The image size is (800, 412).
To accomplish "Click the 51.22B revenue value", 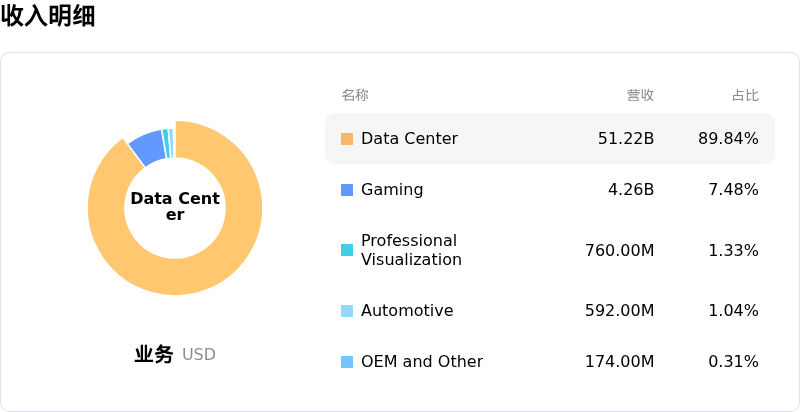I will pos(626,139).
